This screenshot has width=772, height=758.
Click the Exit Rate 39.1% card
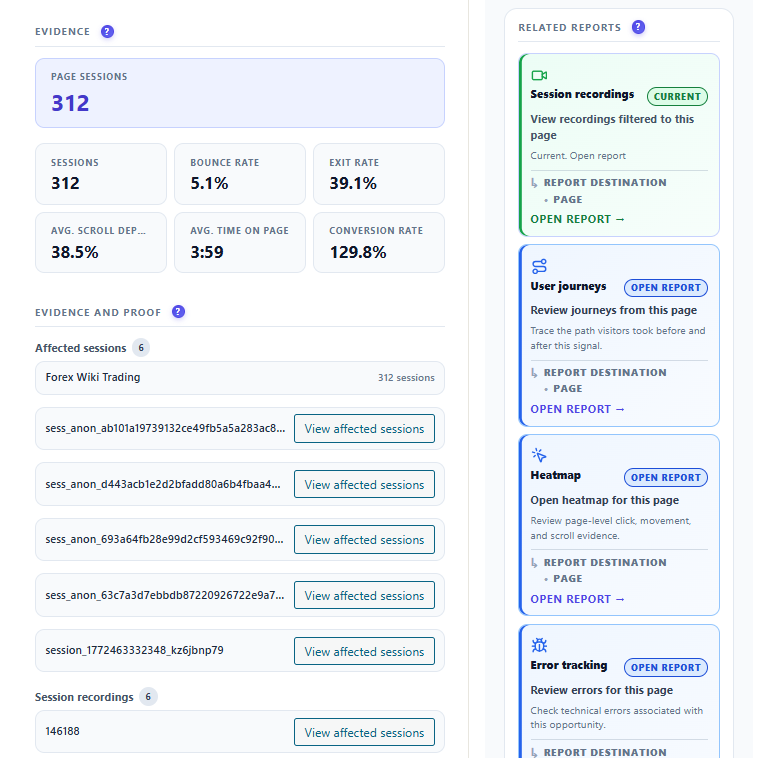pos(379,174)
